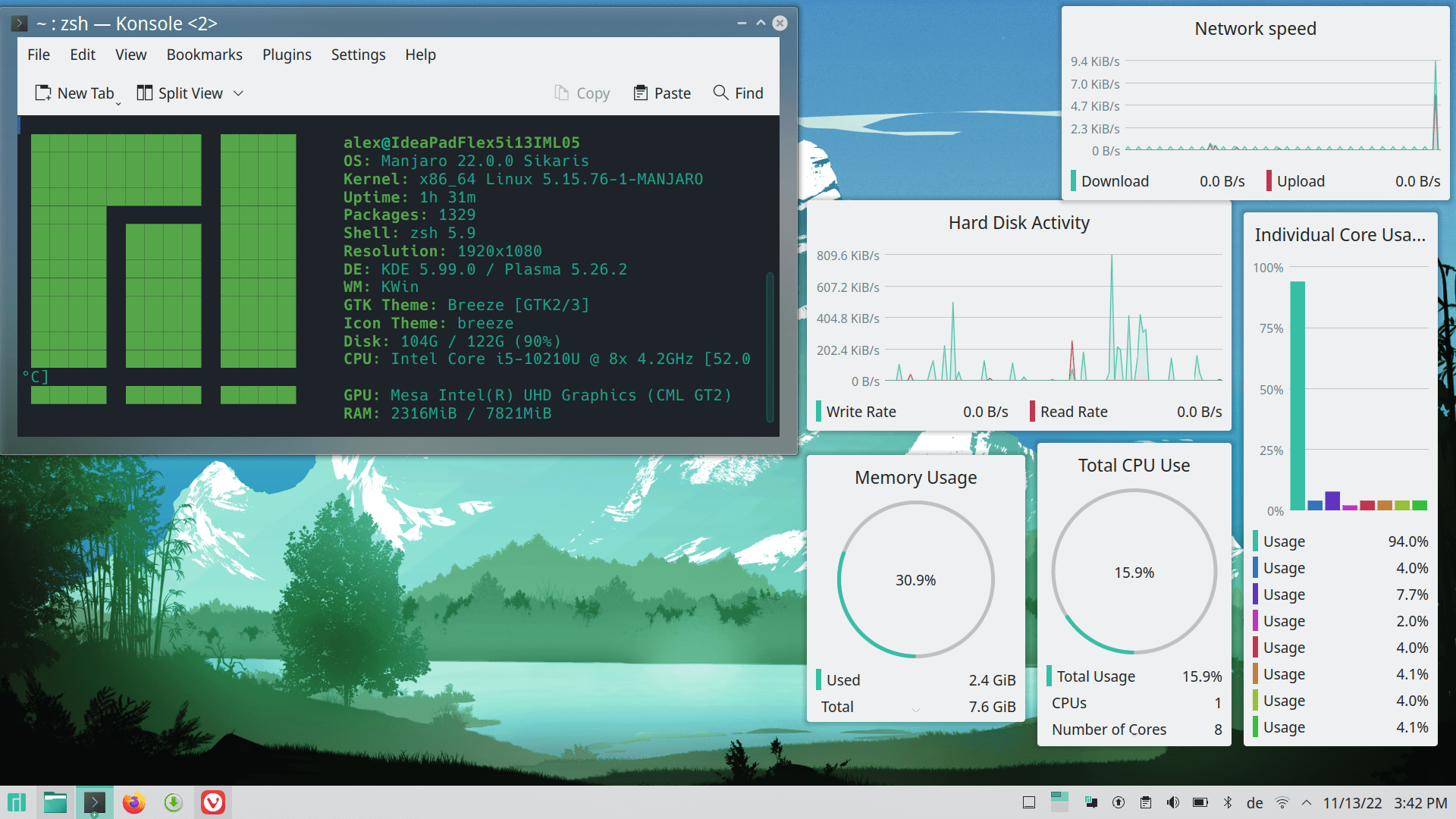Click Konsole's keep-above arrow title bar button
Screen dimensions: 1456x819
(761, 24)
